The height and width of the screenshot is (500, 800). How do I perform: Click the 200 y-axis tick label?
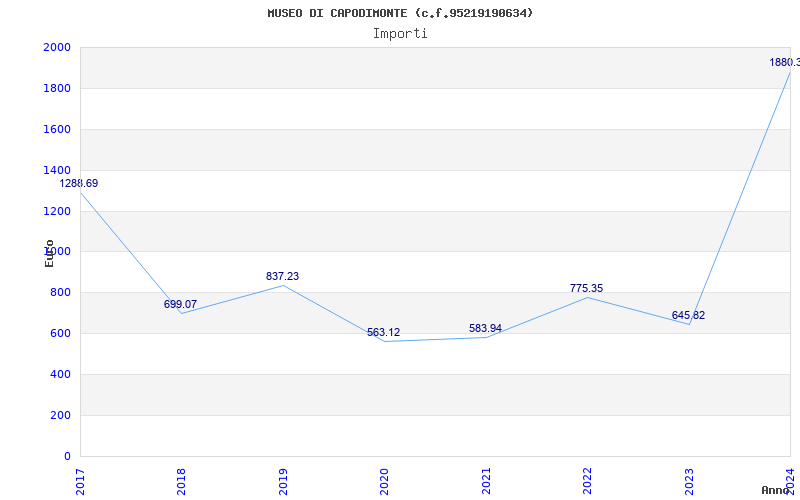[61, 415]
